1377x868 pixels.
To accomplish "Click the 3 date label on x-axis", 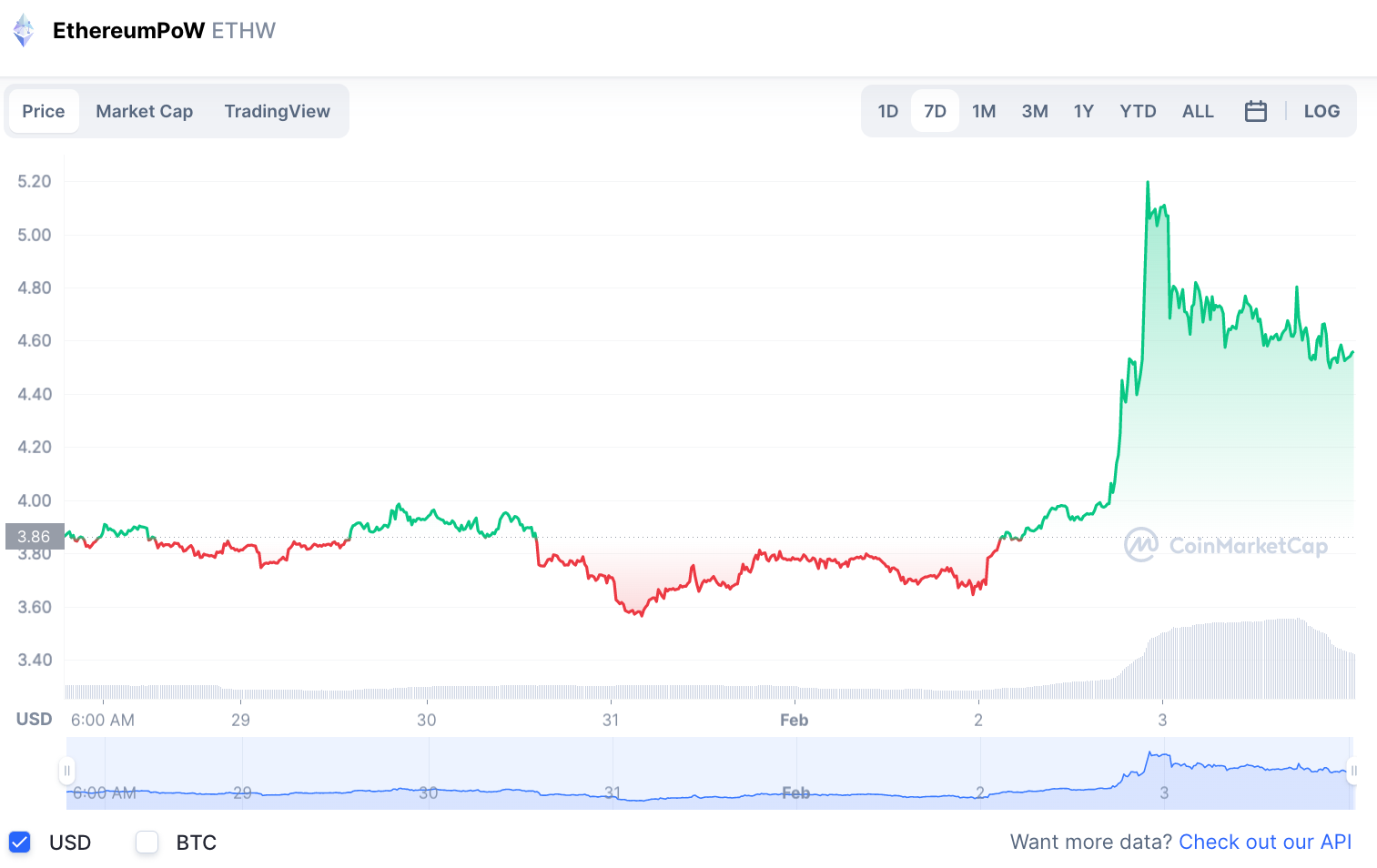I will click(1162, 720).
